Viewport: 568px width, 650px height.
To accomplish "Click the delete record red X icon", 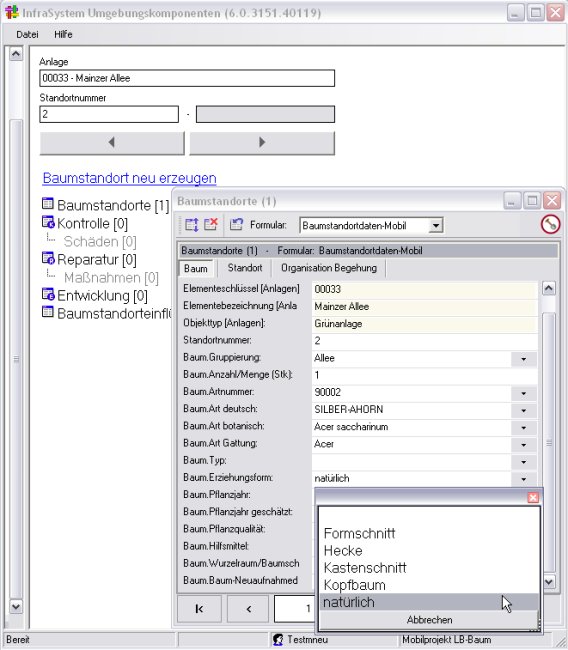I will click(211, 225).
